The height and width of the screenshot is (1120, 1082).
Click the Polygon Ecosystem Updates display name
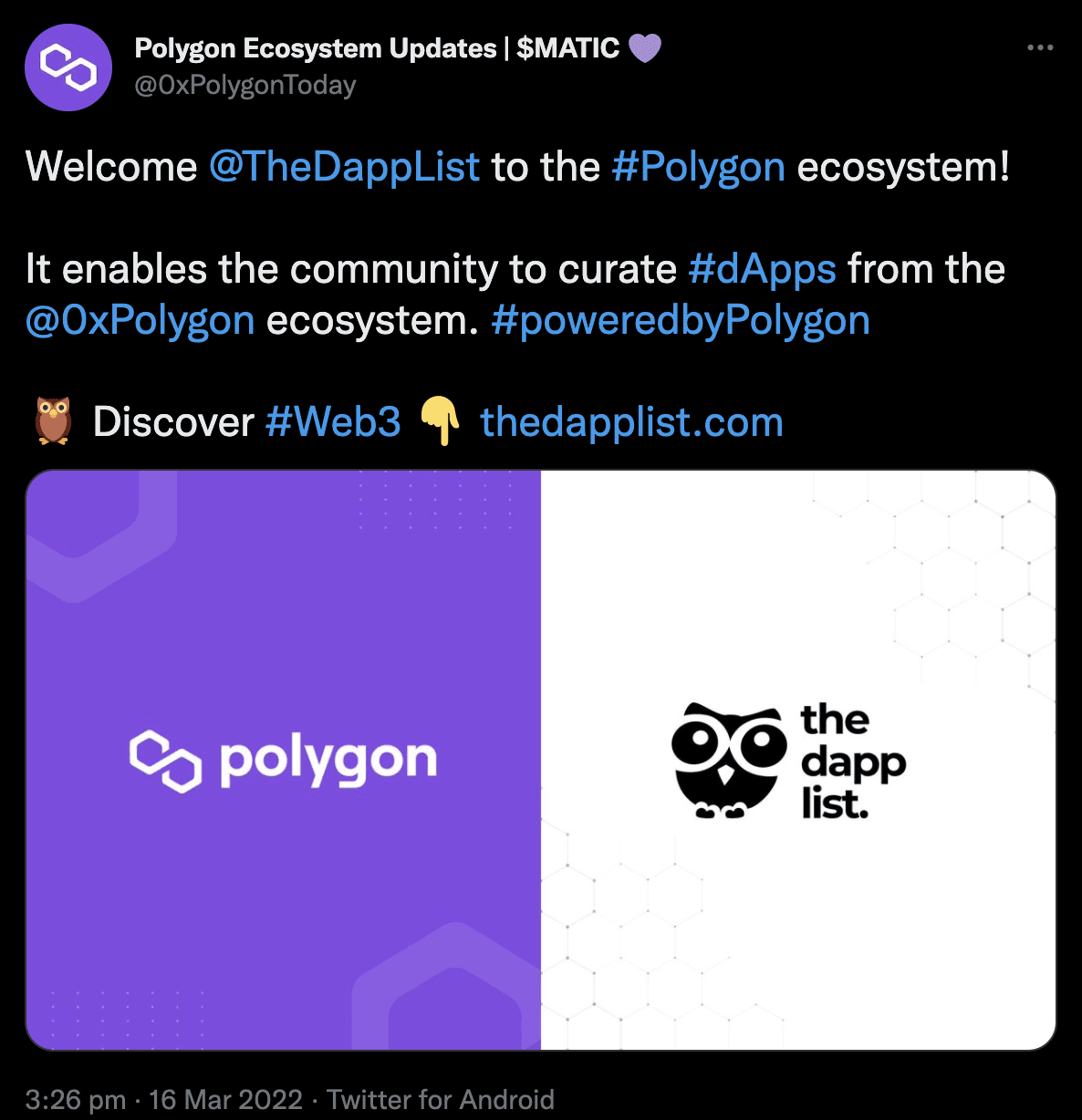pyautogui.click(x=377, y=47)
